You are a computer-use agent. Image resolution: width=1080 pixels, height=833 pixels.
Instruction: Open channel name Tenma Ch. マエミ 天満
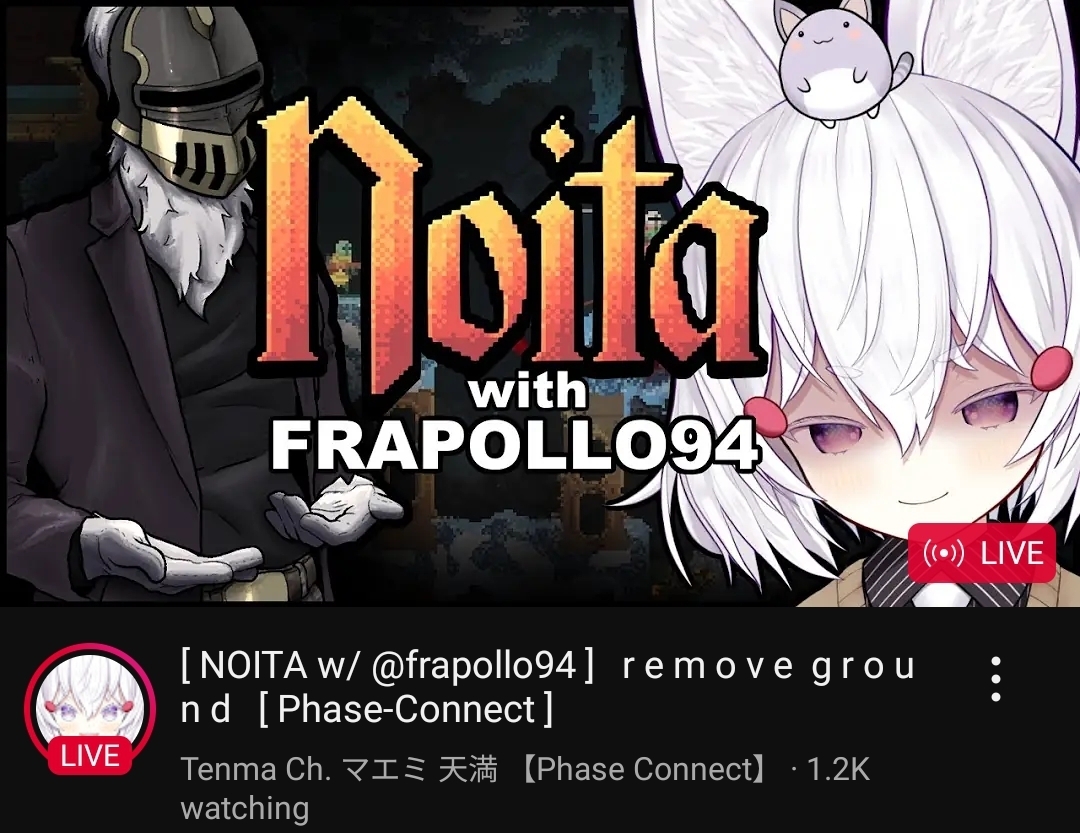coord(338,769)
